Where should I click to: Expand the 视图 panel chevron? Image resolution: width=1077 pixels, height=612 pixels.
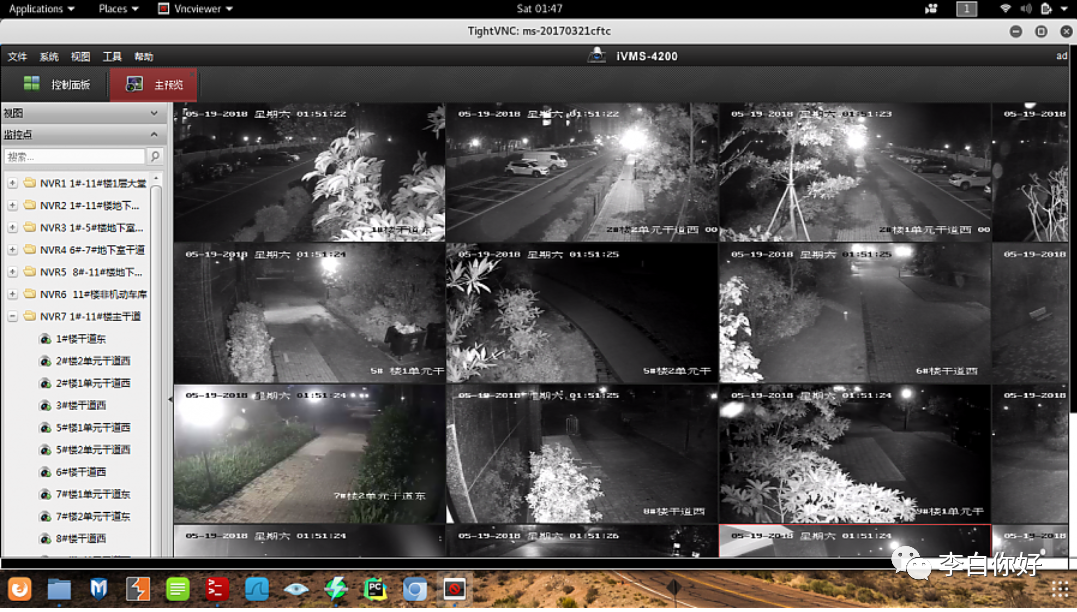(154, 113)
